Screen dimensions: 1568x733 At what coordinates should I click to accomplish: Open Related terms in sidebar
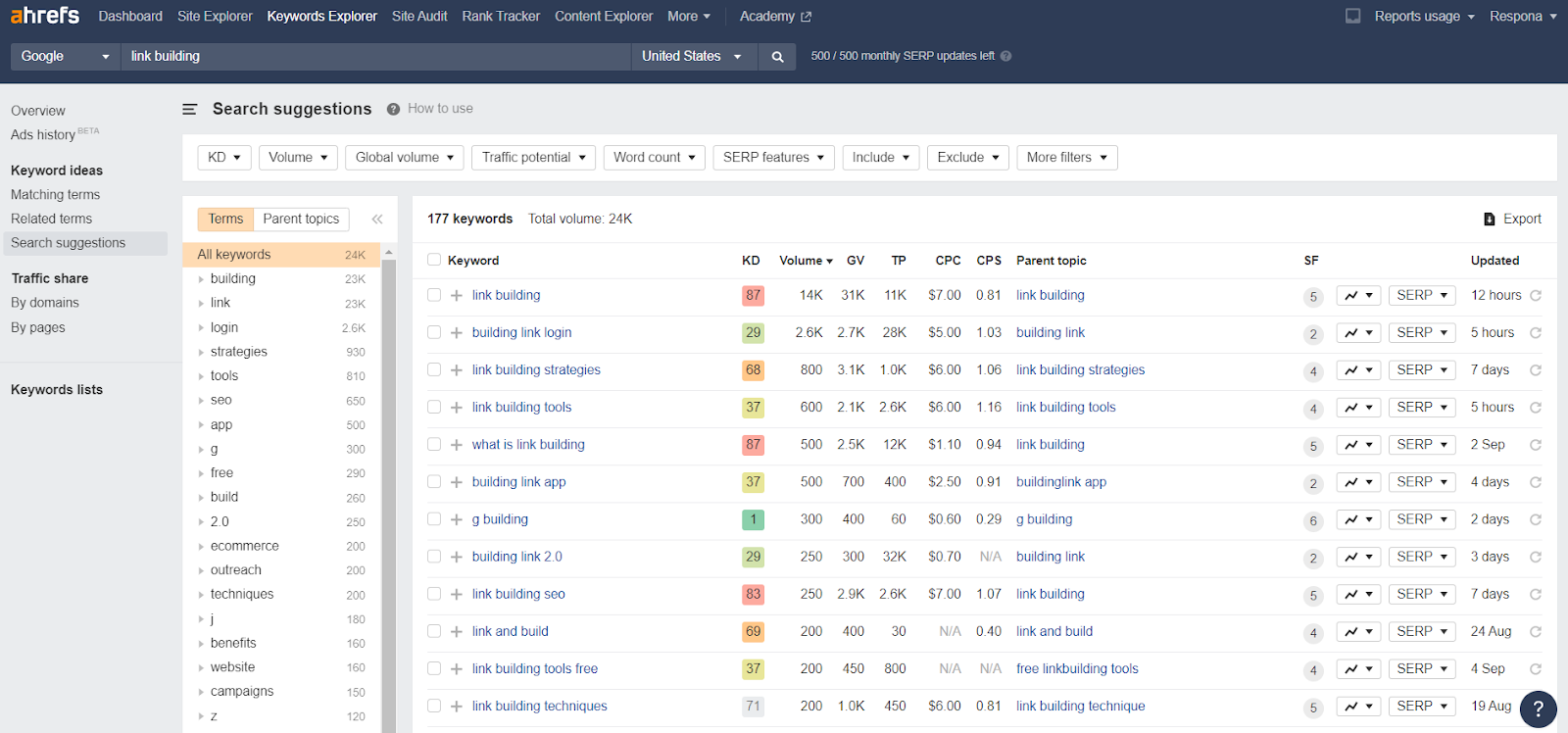51,220
